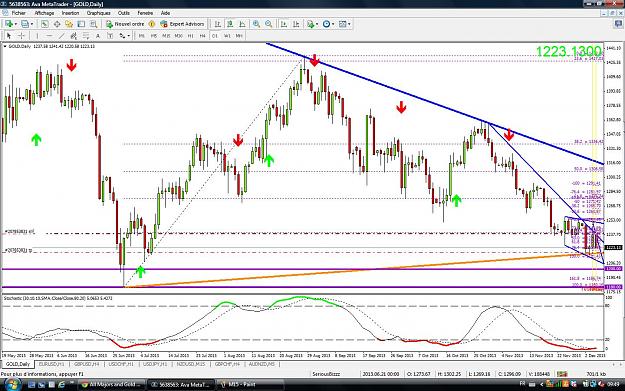Toggle the Market Watch window icon
This screenshot has width=625, height=391.
tap(45, 24)
